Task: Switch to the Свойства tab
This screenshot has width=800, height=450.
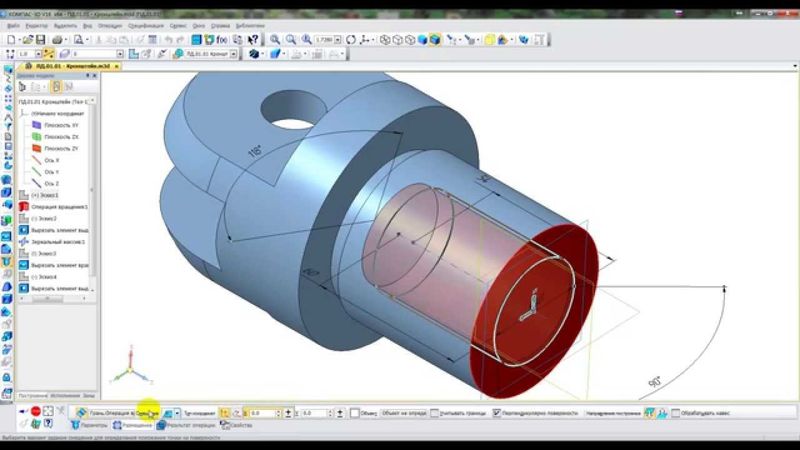Action: tap(236, 424)
